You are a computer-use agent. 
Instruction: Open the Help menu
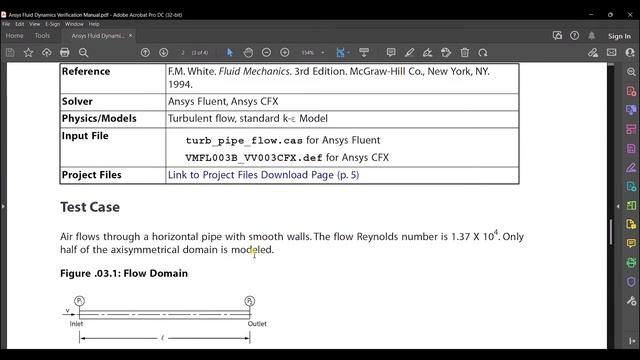pos(94,24)
